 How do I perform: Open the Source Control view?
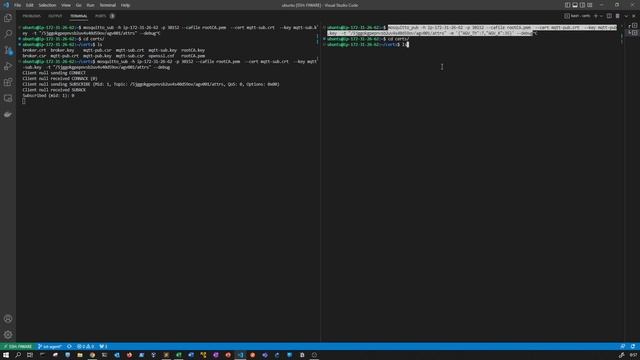pos(8,50)
